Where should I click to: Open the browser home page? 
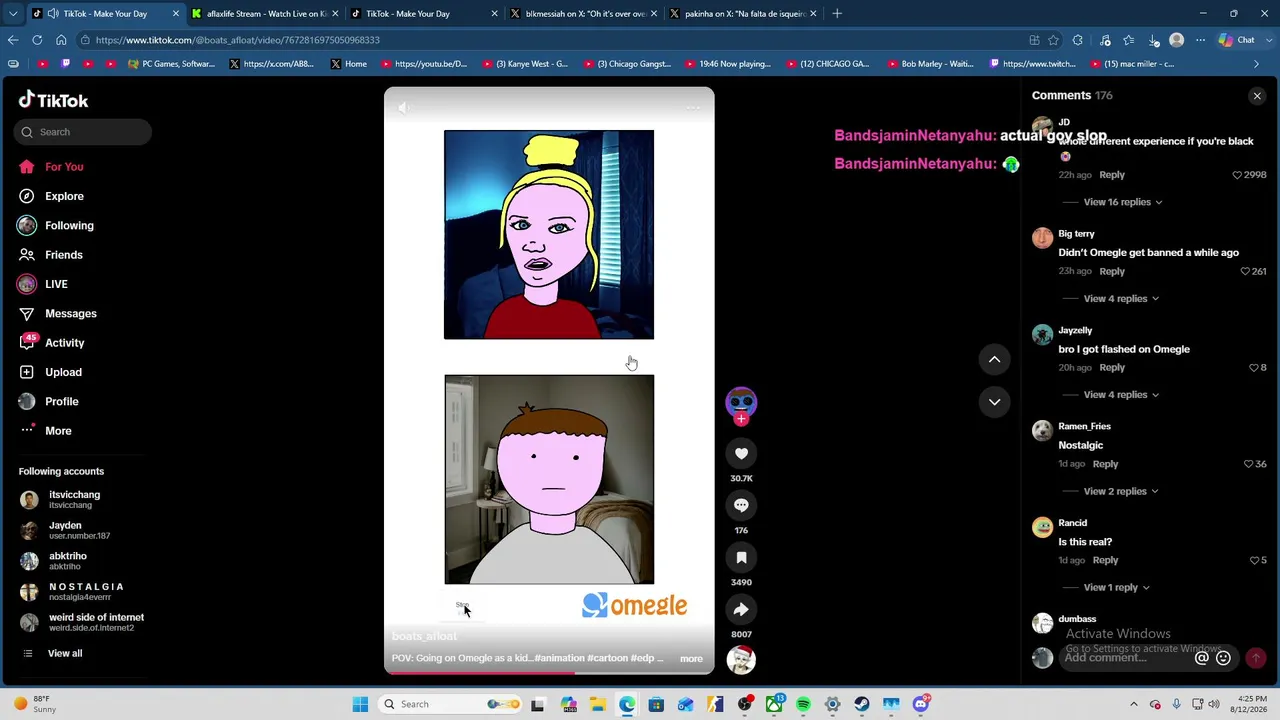pyautogui.click(x=61, y=40)
